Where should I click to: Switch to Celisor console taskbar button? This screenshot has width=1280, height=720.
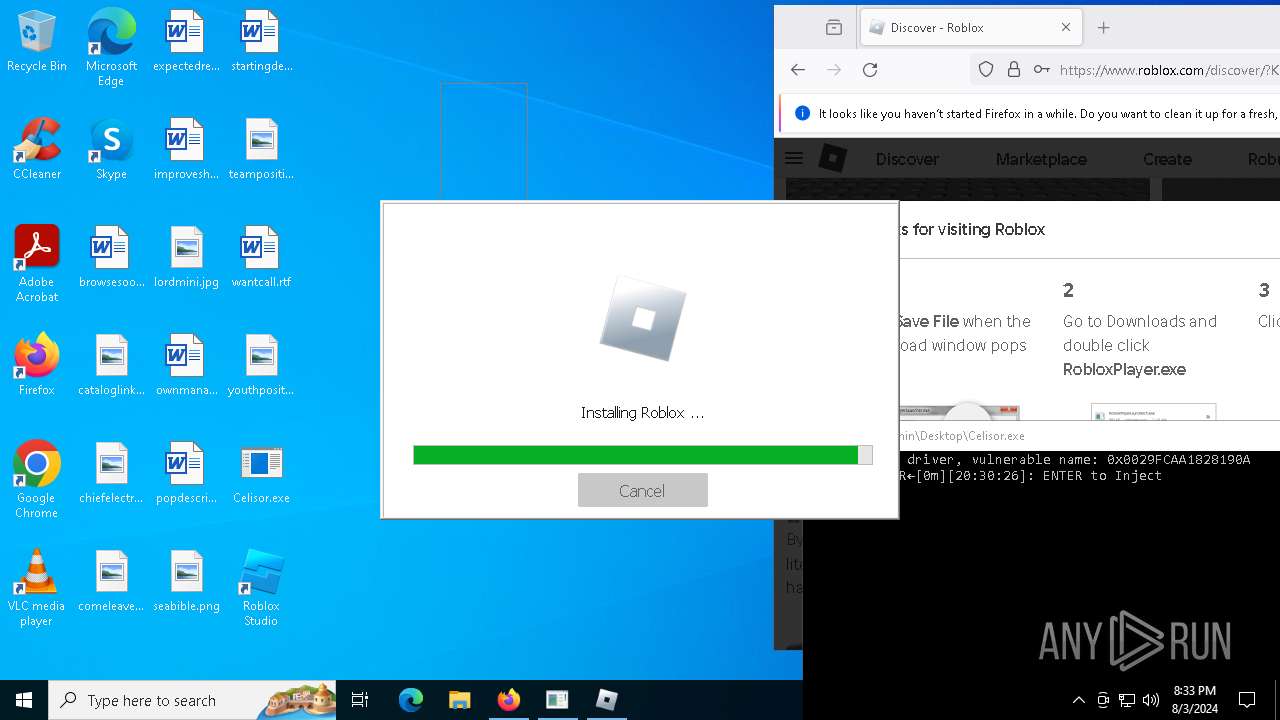click(557, 700)
